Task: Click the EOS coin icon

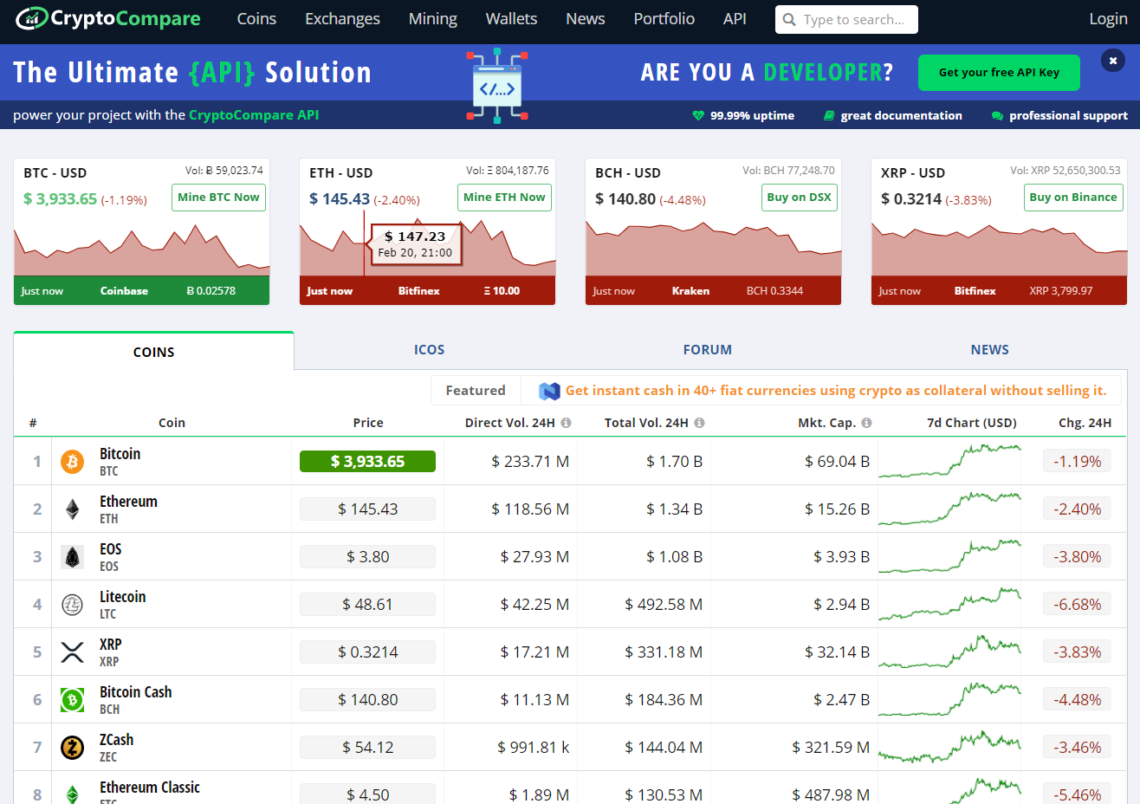Action: (x=72, y=557)
